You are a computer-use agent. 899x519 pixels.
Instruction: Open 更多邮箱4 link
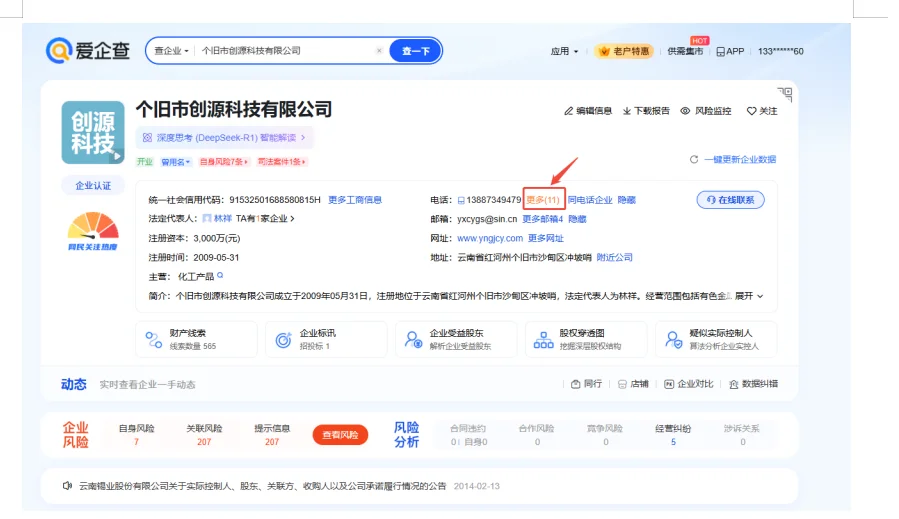(x=542, y=219)
